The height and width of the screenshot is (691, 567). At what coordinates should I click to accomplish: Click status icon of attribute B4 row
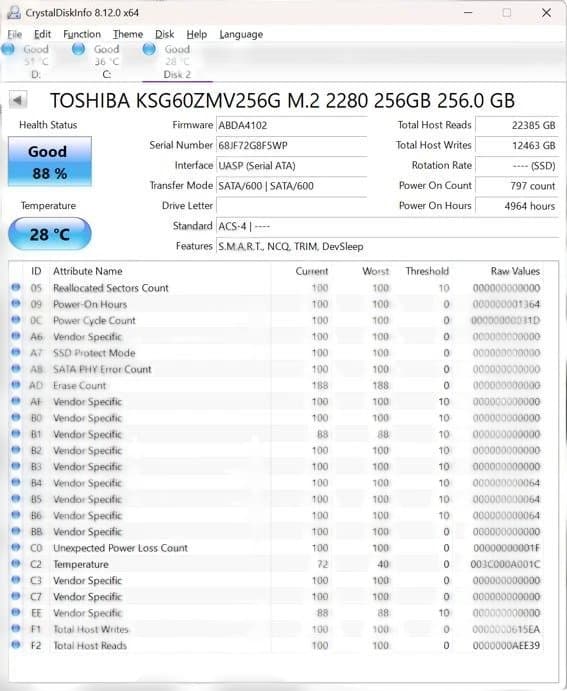tap(16, 482)
